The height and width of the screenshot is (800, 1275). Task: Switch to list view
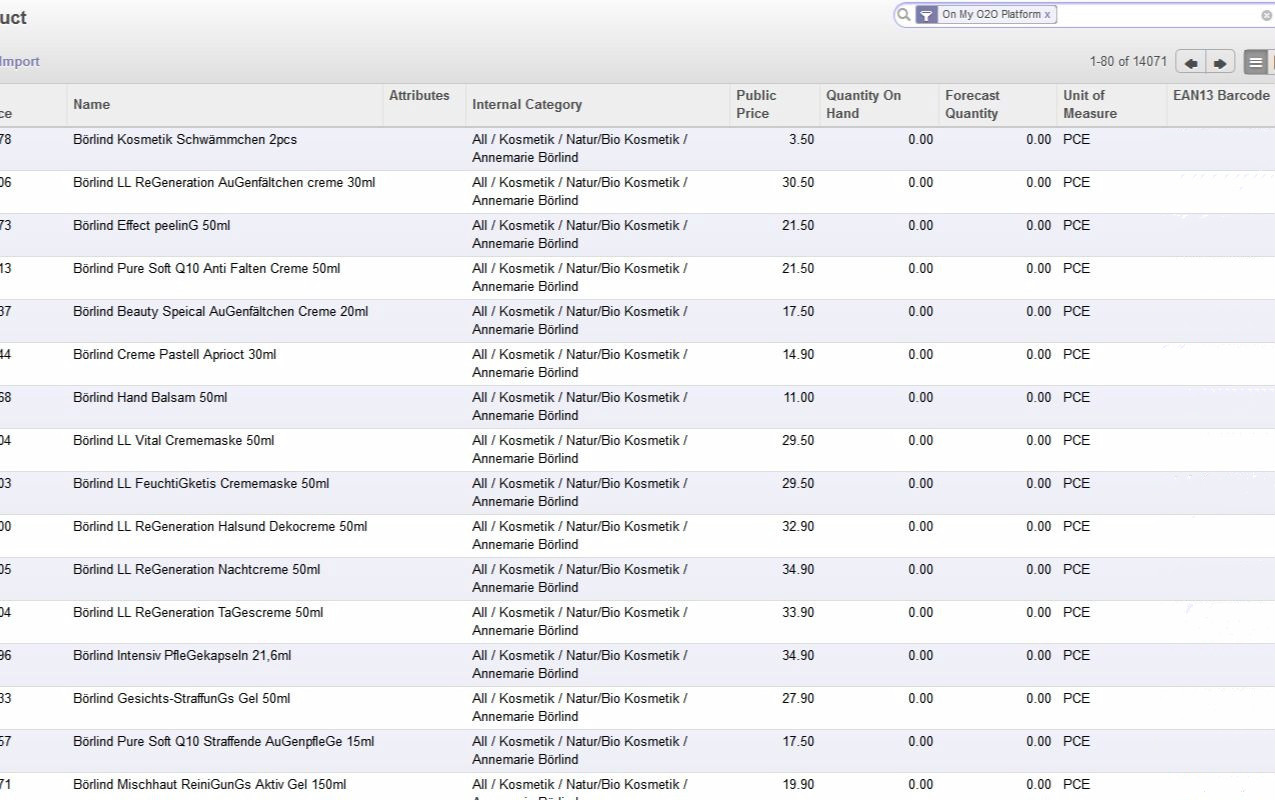(1256, 62)
